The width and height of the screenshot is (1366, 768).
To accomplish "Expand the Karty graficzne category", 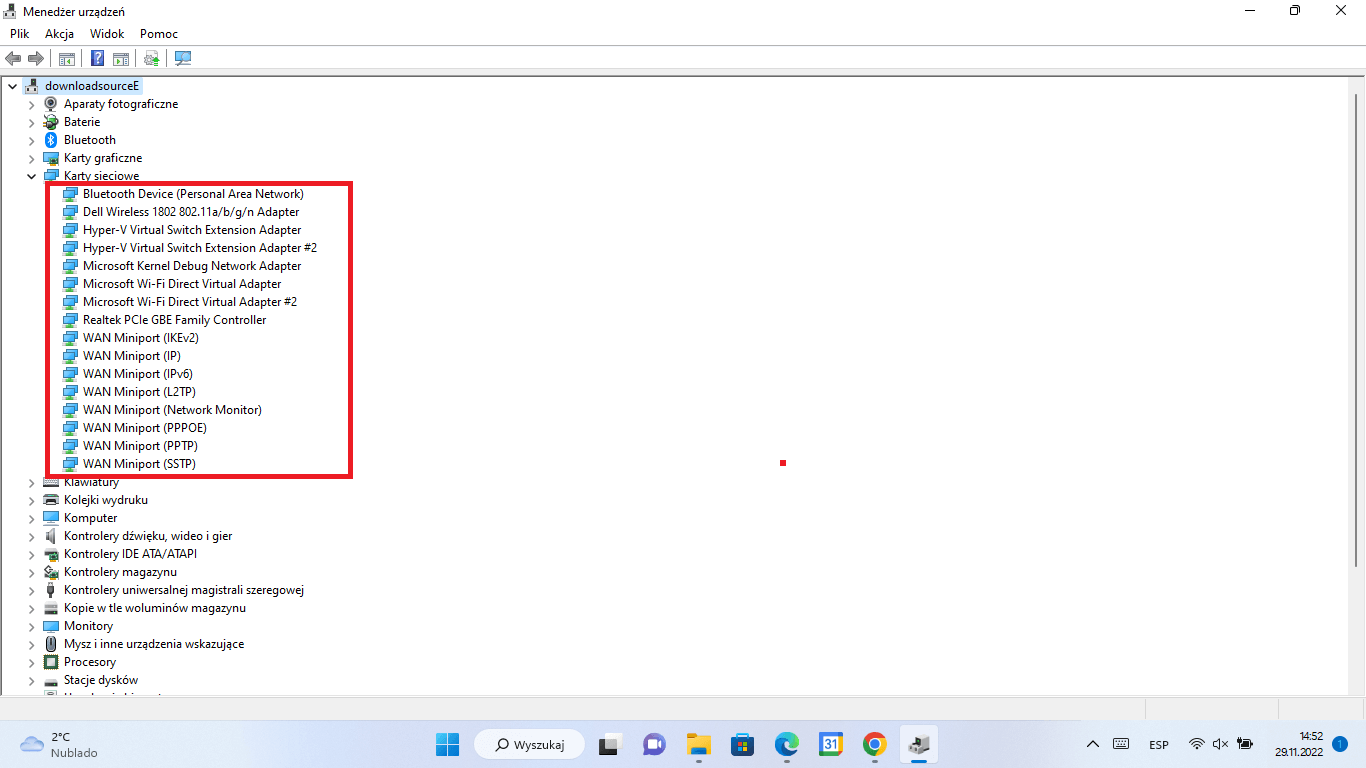I will [31, 158].
